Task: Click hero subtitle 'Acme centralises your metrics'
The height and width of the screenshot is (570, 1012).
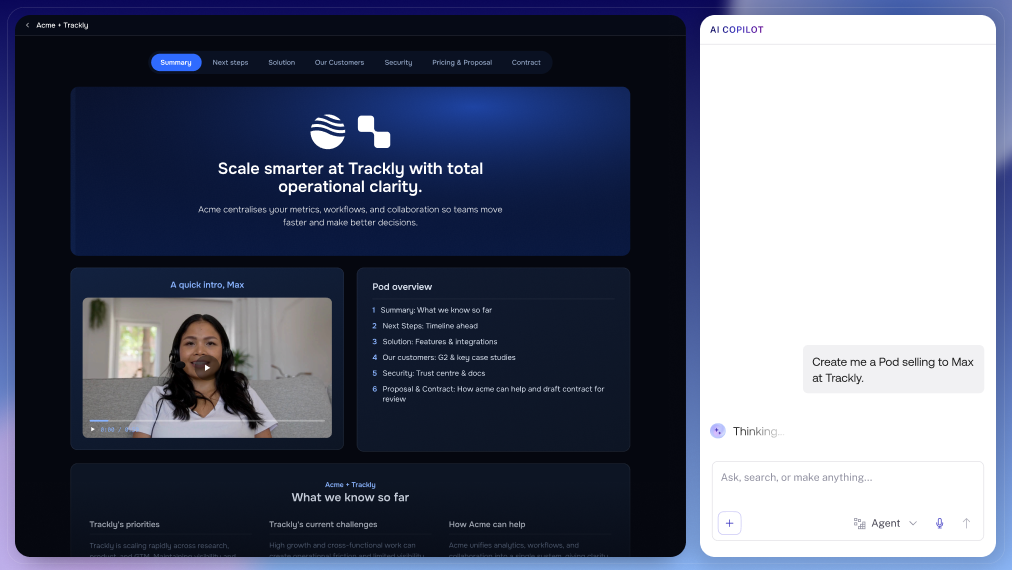Action: 350,216
